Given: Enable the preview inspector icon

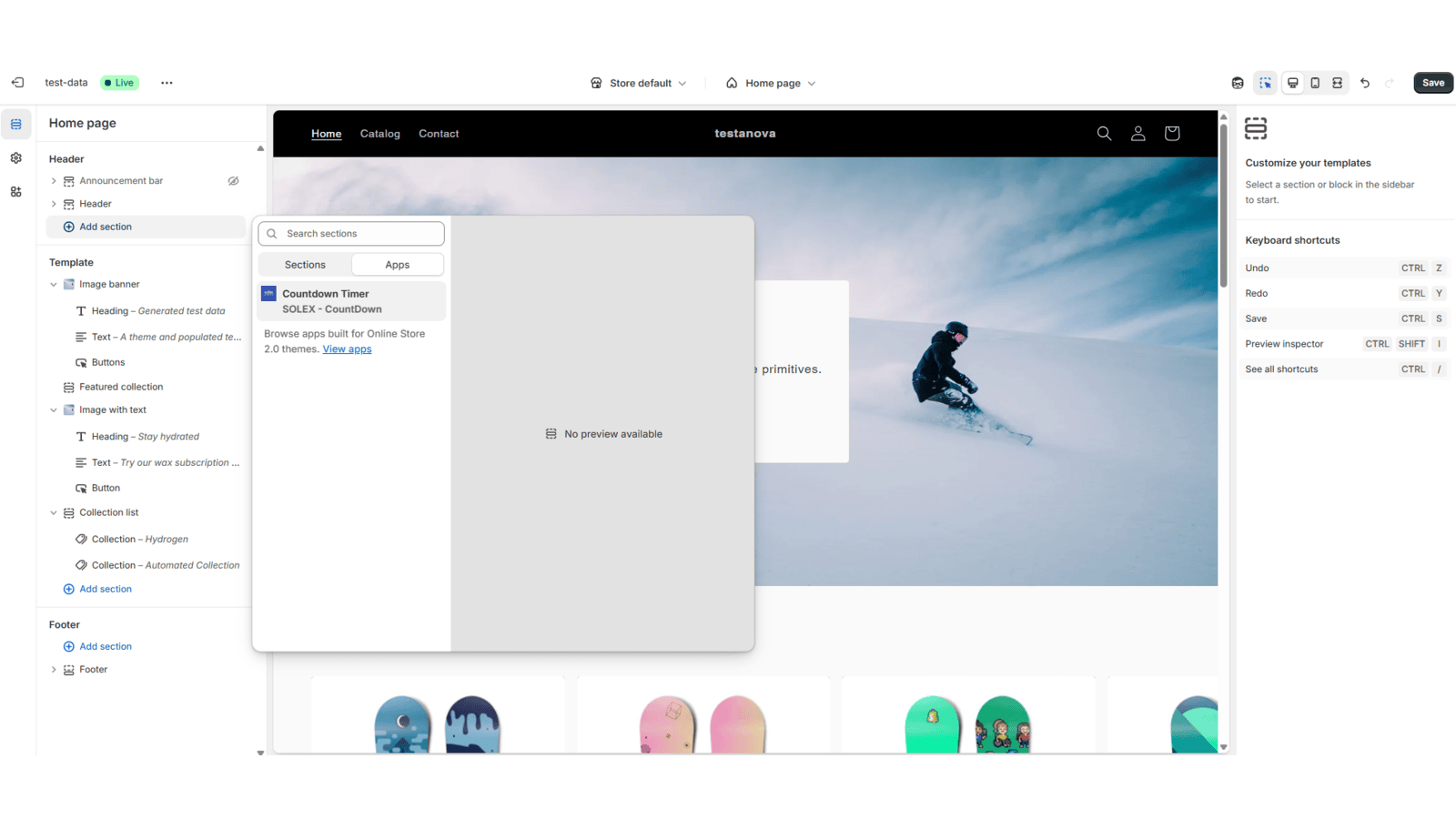Looking at the screenshot, I should pyautogui.click(x=1265, y=83).
